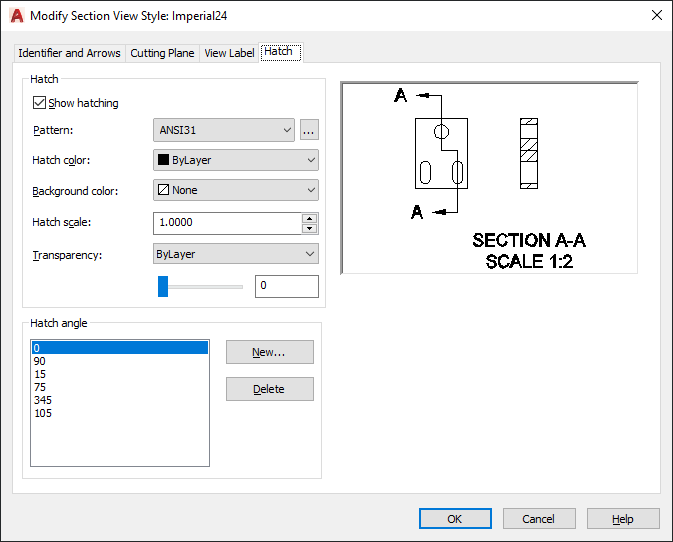This screenshot has width=673, height=542.
Task: Open the Background color dropdown
Action: pos(236,190)
